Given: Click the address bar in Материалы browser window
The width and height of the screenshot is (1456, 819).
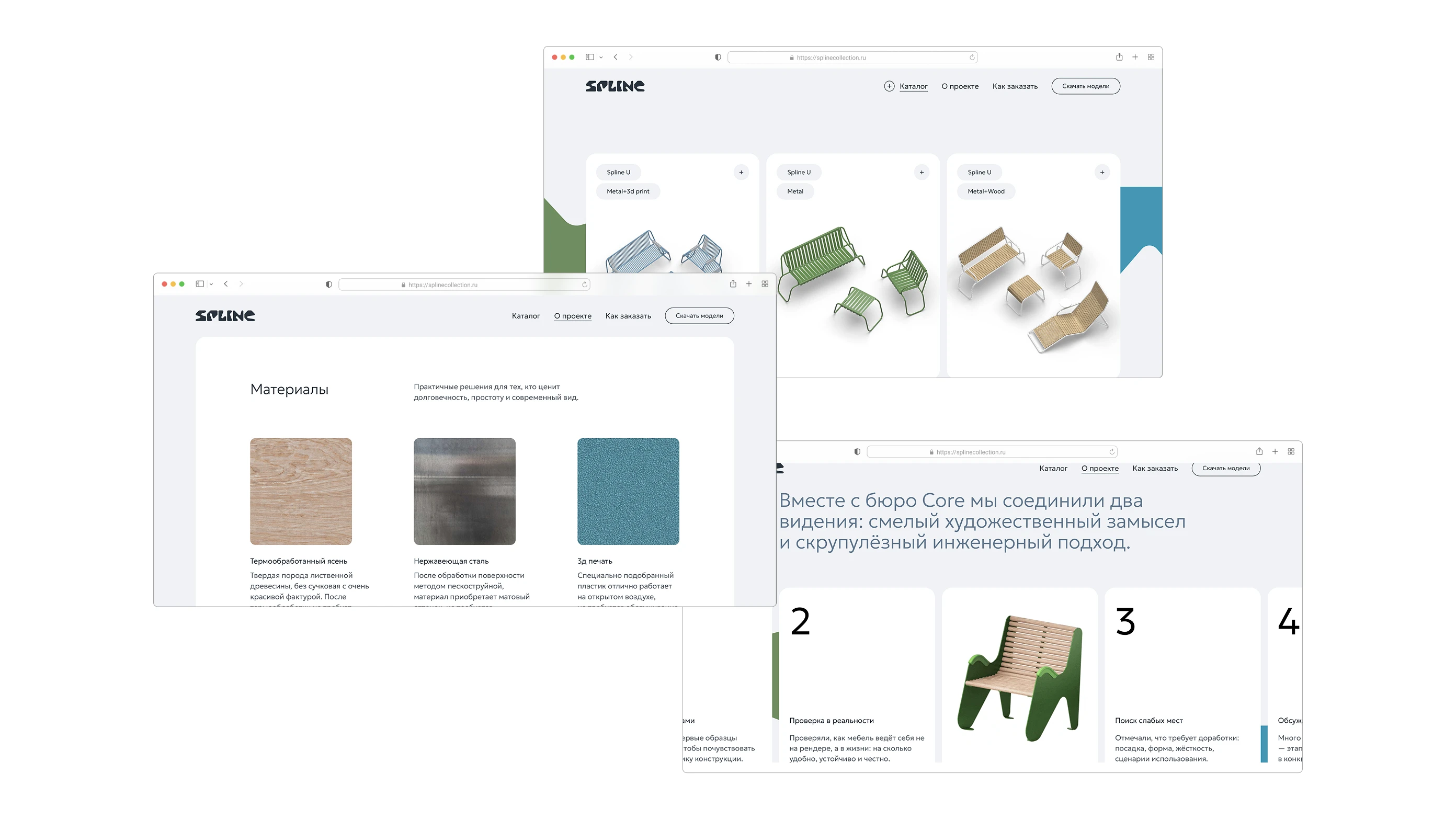Looking at the screenshot, I should click(464, 285).
